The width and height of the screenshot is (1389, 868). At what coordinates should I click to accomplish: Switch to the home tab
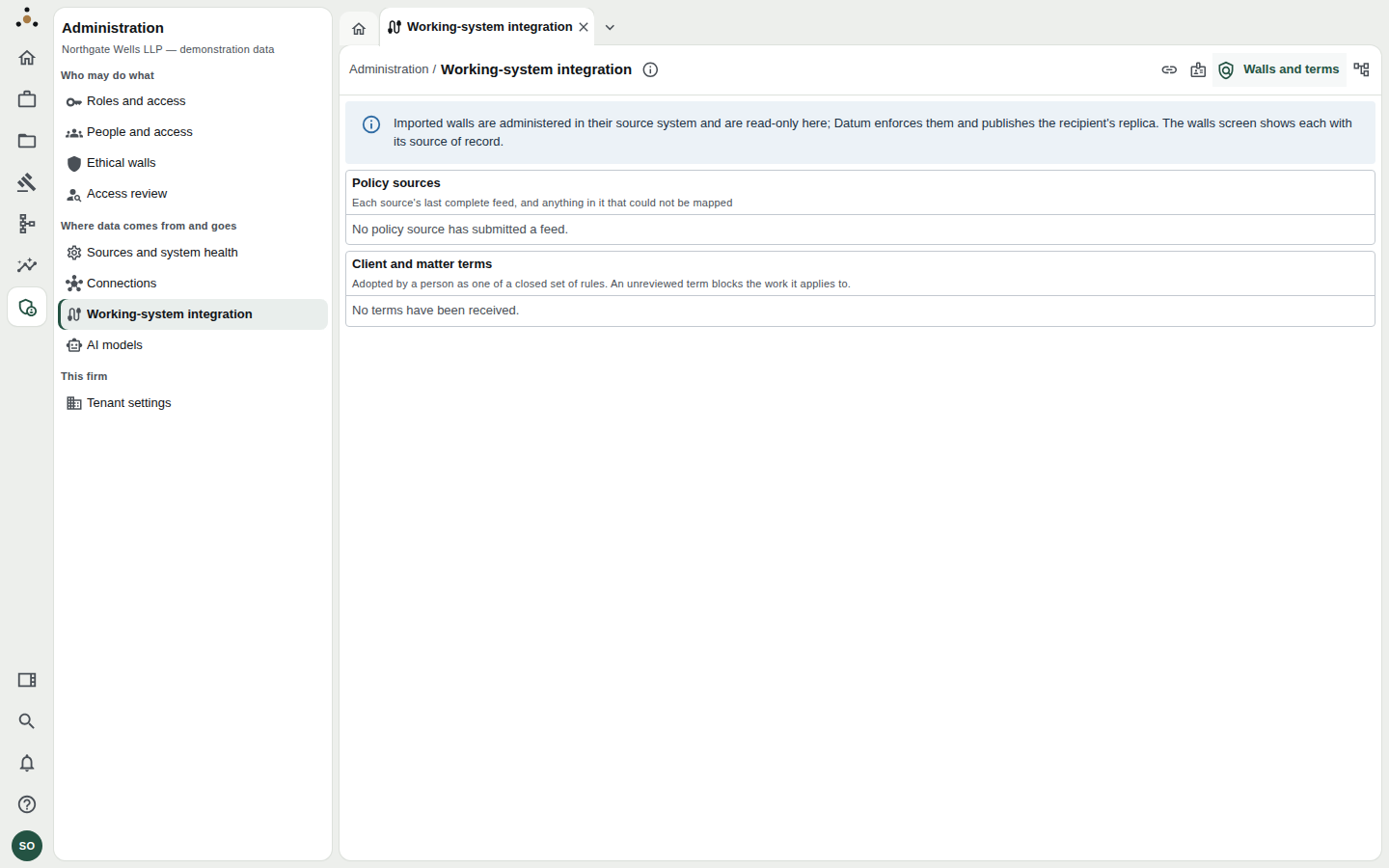pos(359,28)
